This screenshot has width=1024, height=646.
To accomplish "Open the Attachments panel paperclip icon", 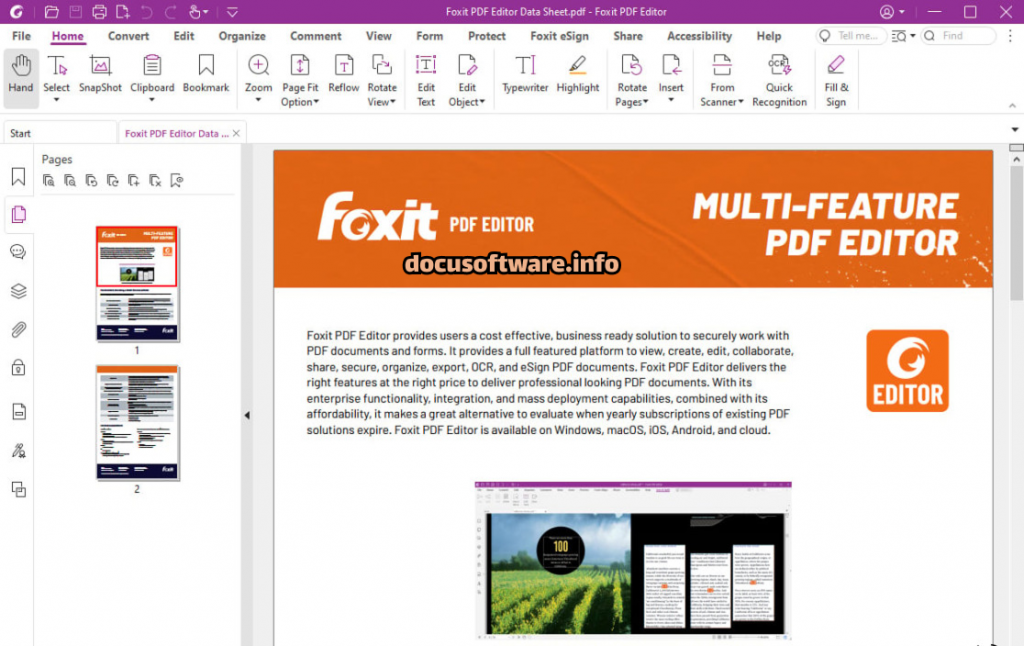I will pyautogui.click(x=18, y=330).
